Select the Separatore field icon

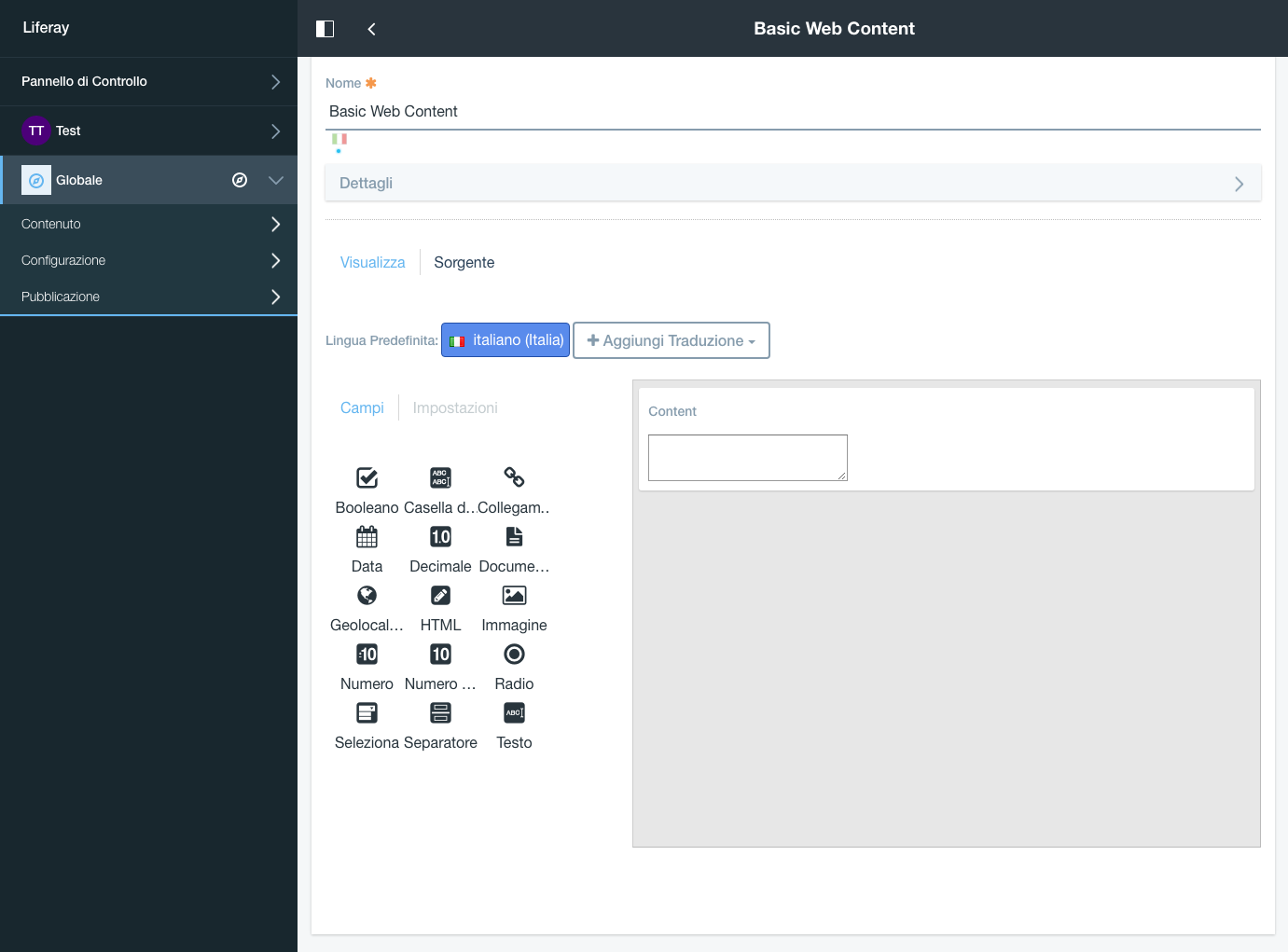coord(440,712)
